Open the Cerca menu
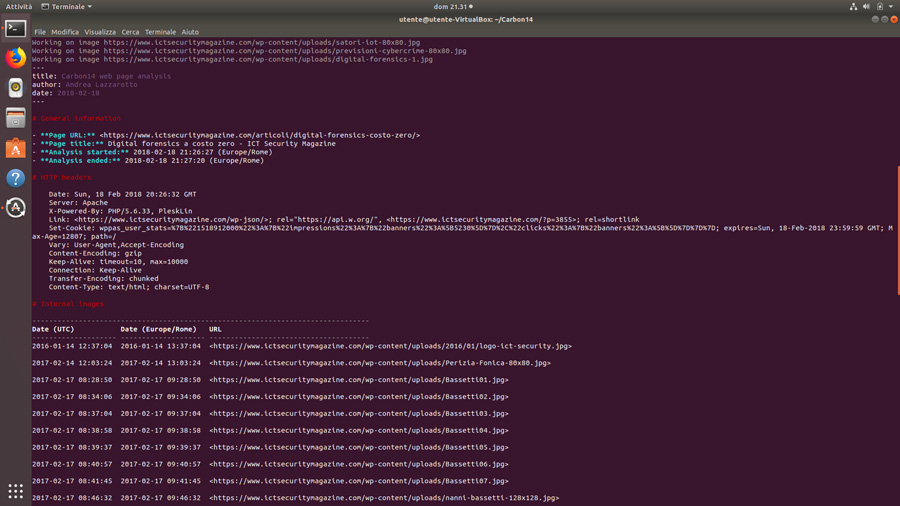900x506 pixels. point(130,32)
